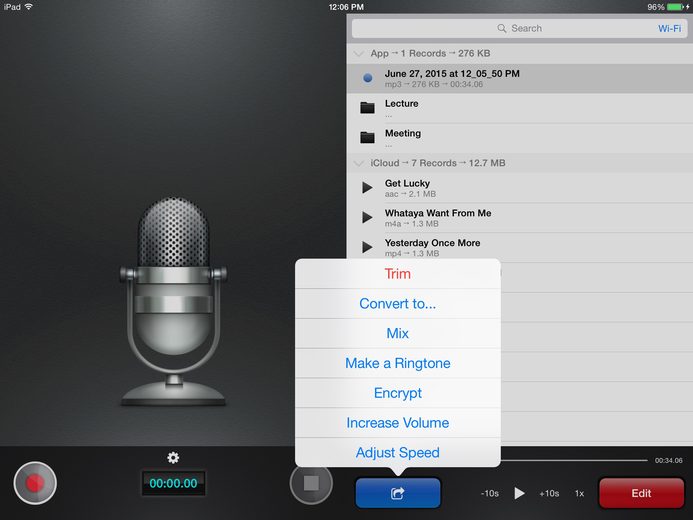This screenshot has width=693, height=520.
Task: Open the Wi-Fi transfer link
Action: (669, 28)
